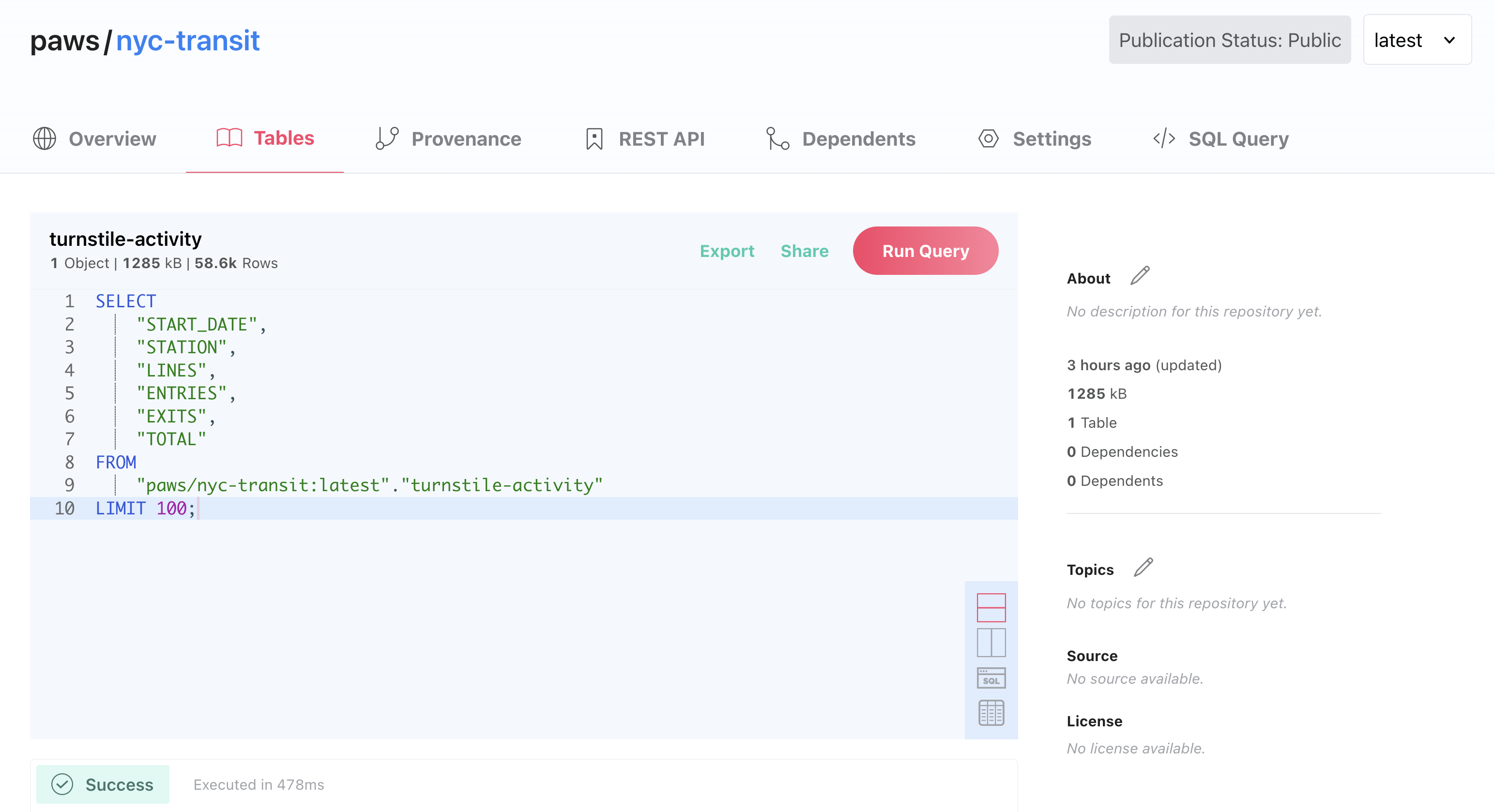Click "ENTRIES" column in query
The width and height of the screenshot is (1495, 812).
(x=182, y=393)
